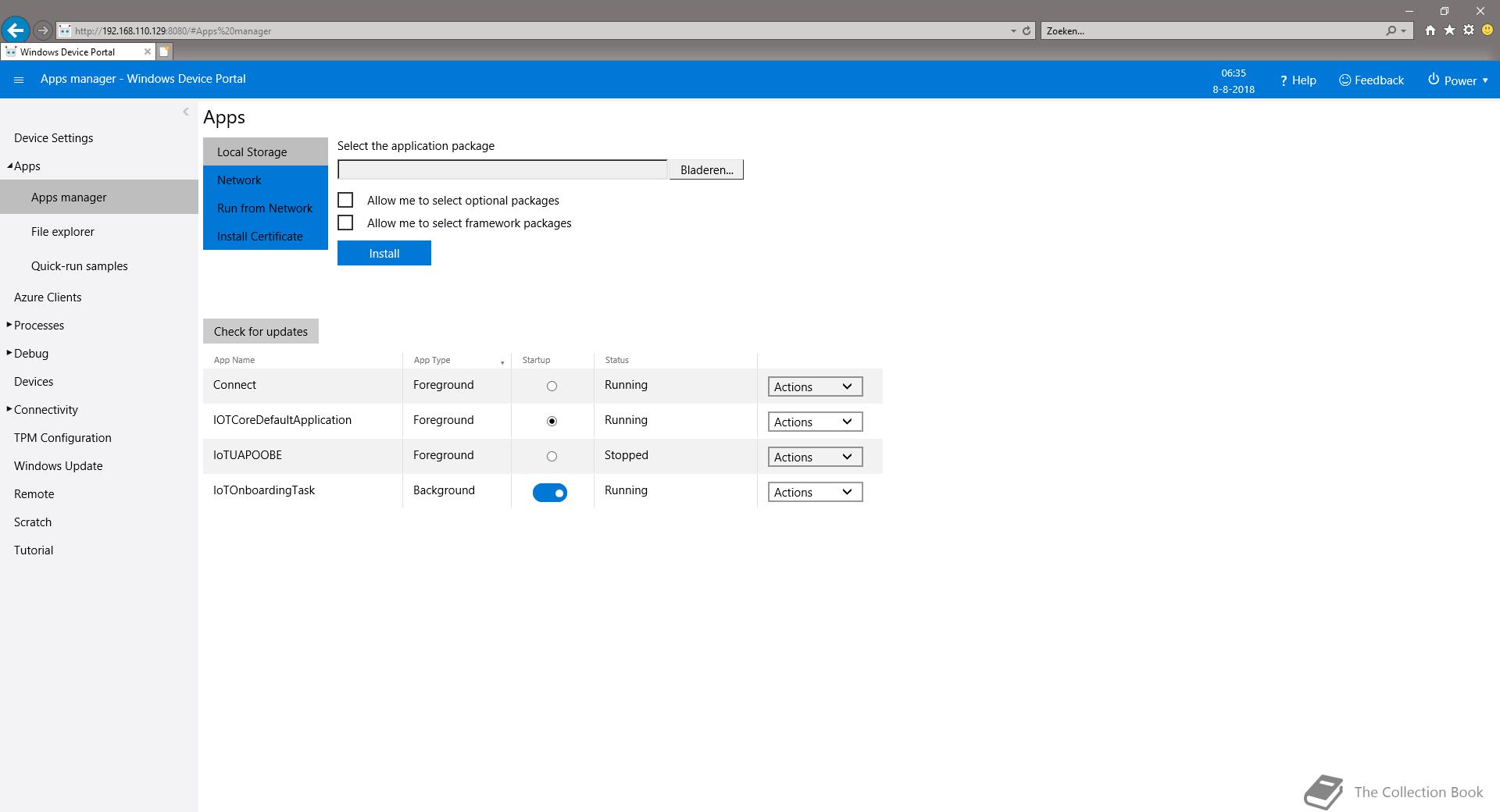
Task: Collapse the Apps tree section
Action: click(9, 166)
